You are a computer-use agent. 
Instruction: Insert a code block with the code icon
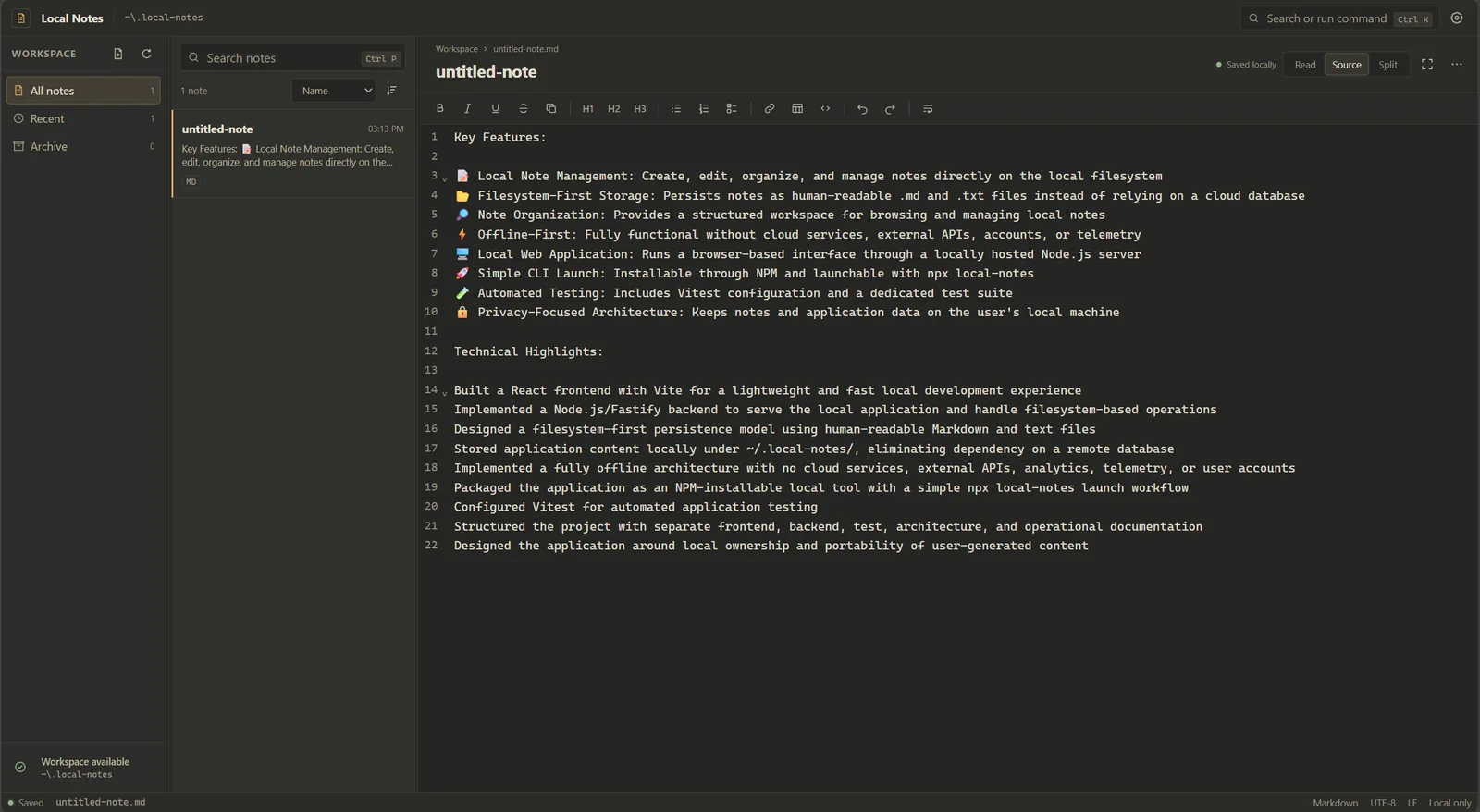point(825,108)
